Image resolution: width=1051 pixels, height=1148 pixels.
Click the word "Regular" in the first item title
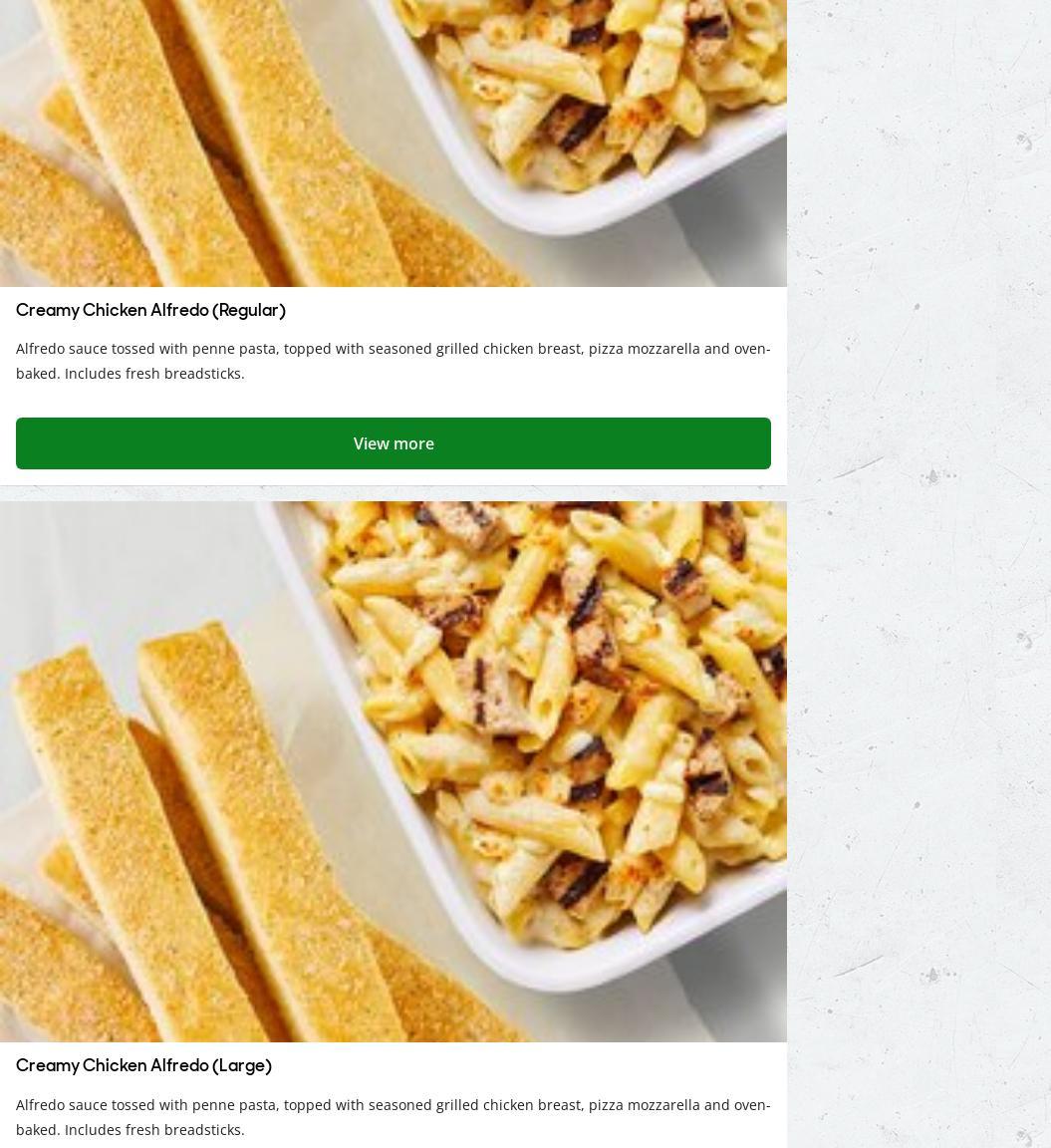click(x=249, y=311)
